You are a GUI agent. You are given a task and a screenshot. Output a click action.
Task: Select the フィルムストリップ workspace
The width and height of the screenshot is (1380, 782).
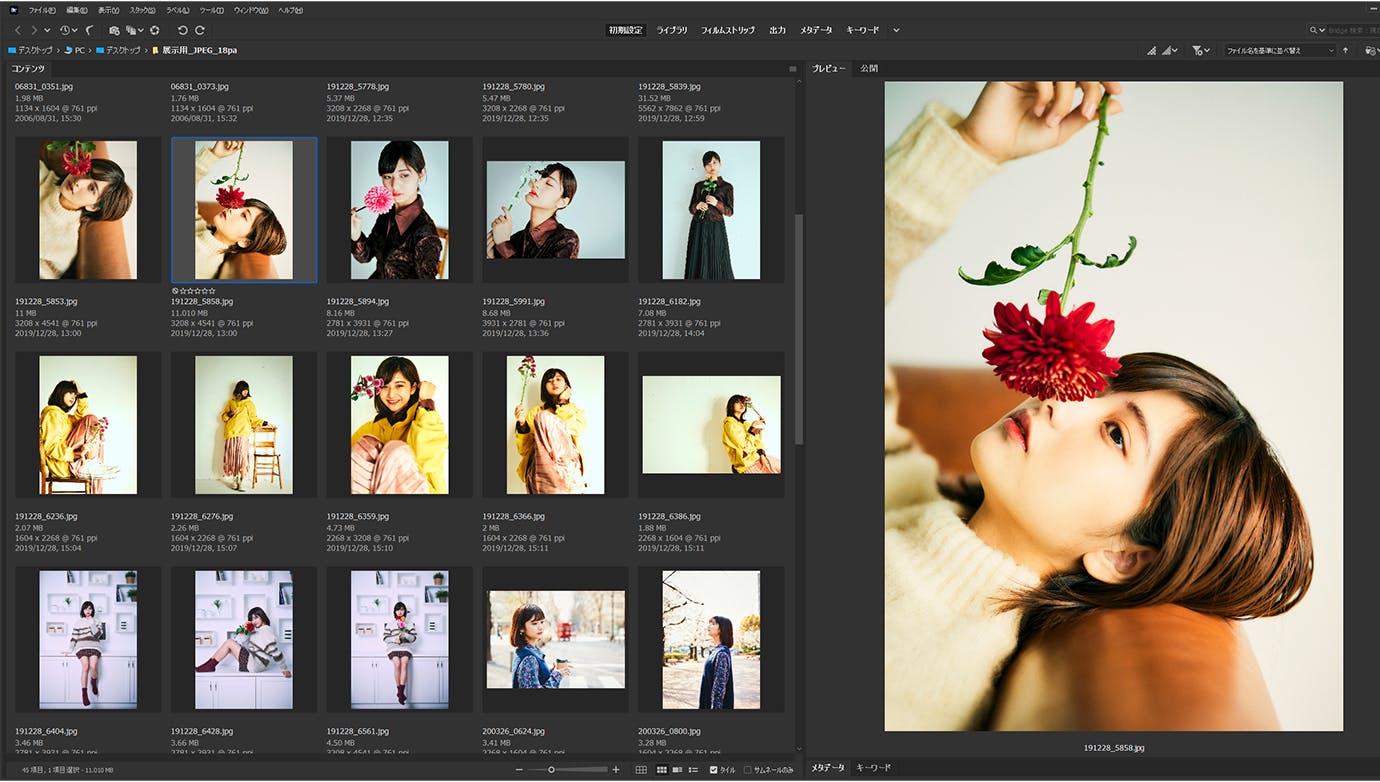pos(727,31)
